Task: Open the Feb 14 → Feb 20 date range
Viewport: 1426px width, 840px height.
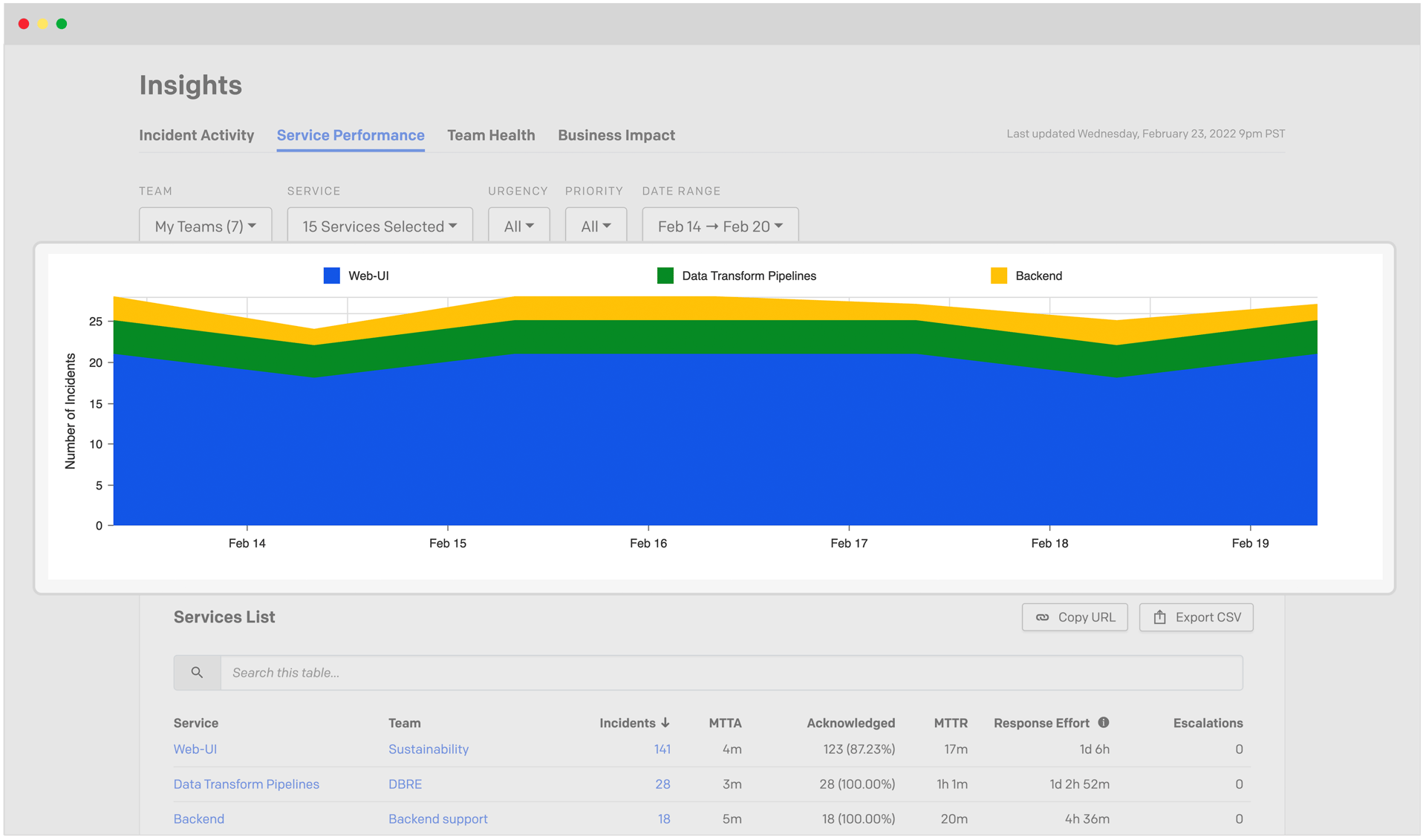Action: (720, 227)
